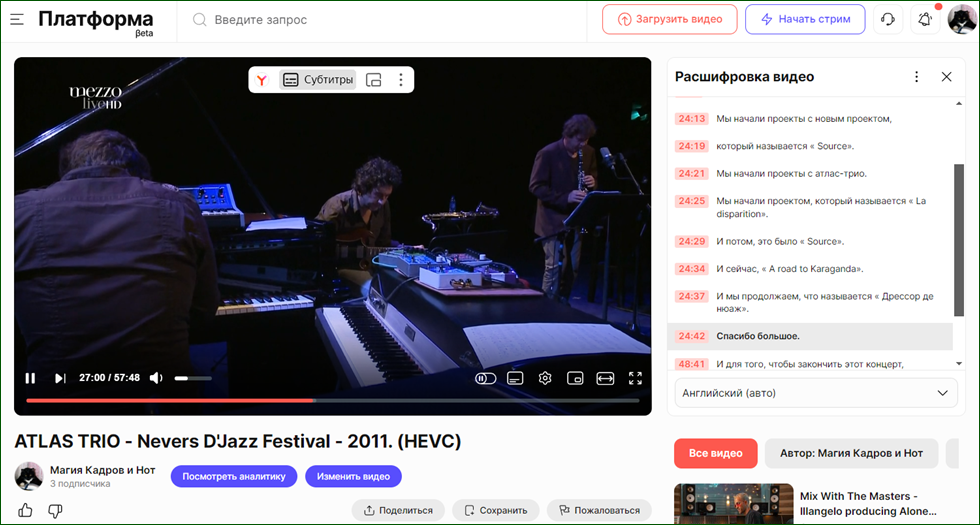Screen dimensions: 980x525
Task: Click Пожаловаться report button
Action: click(599, 510)
